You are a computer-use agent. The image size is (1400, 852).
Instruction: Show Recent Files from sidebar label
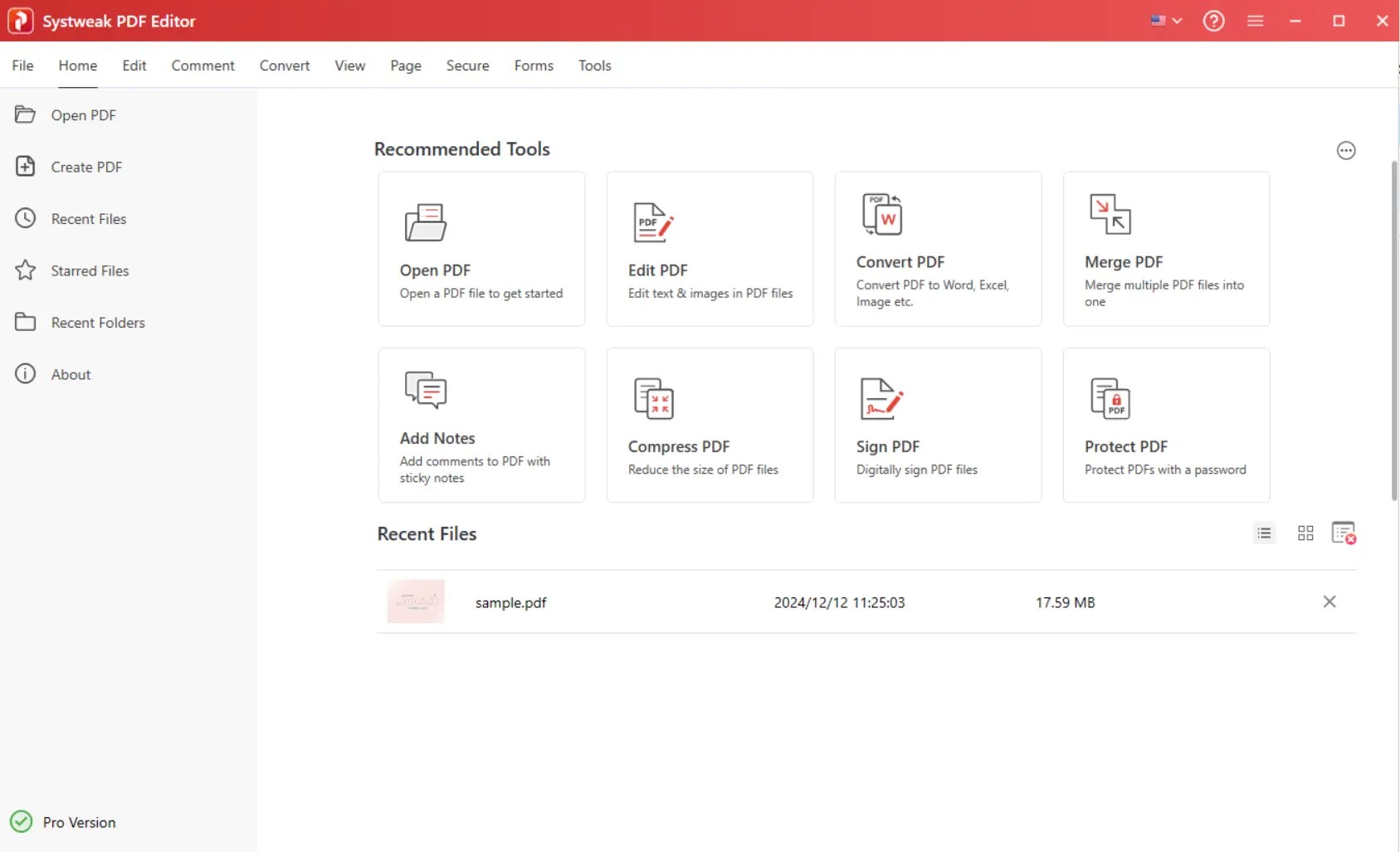(x=89, y=219)
